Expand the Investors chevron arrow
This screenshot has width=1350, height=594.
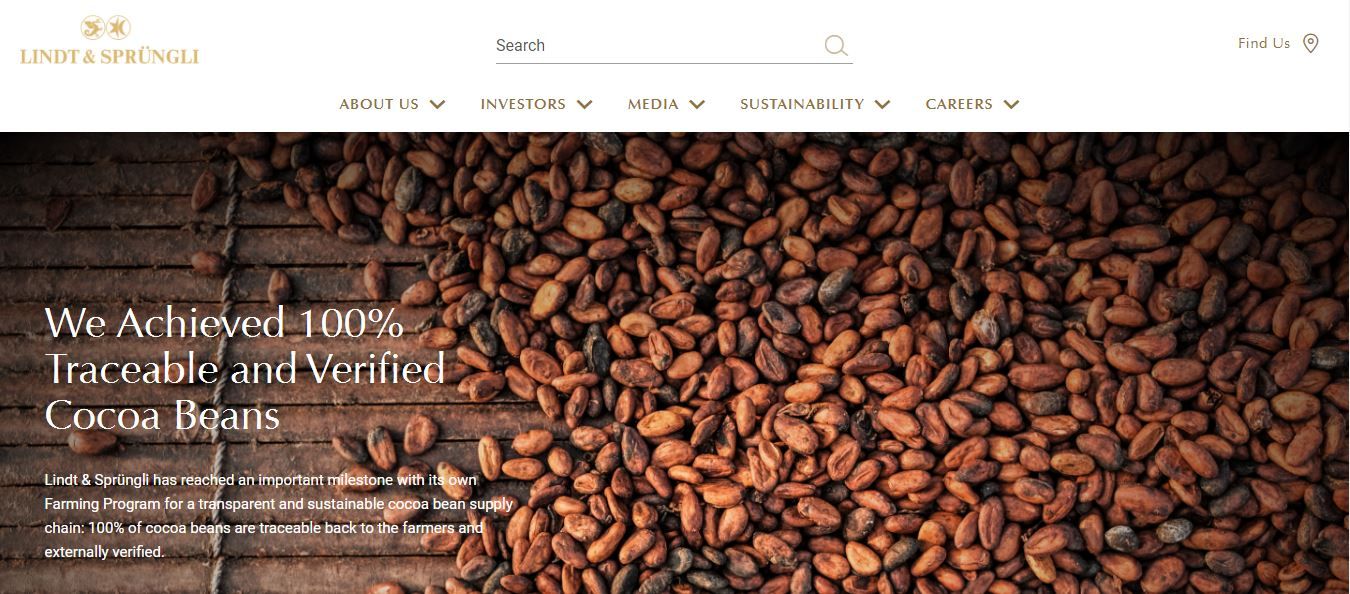coord(585,104)
